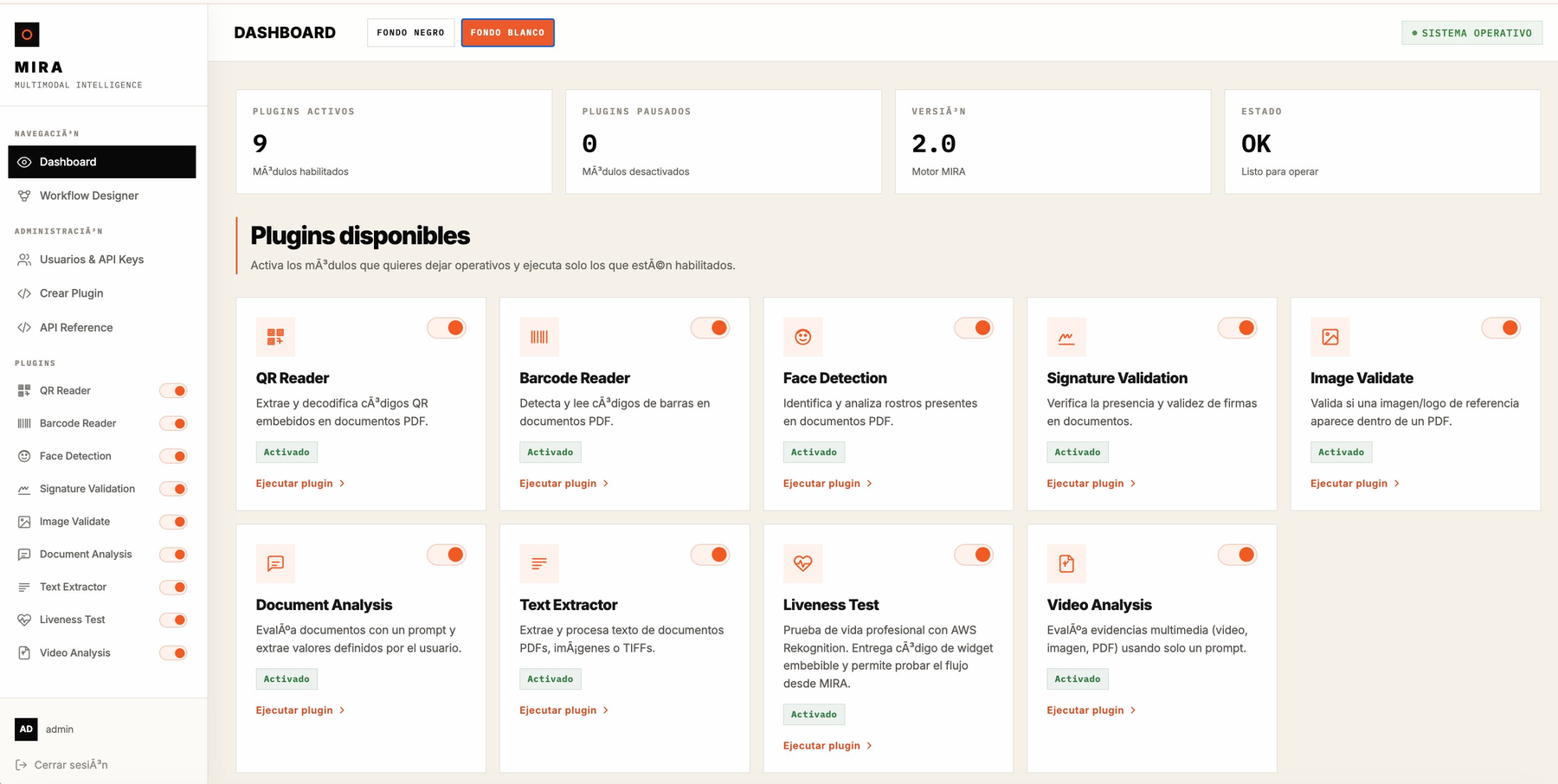Click the MIRA logo icon
The image size is (1558, 784).
click(x=27, y=35)
